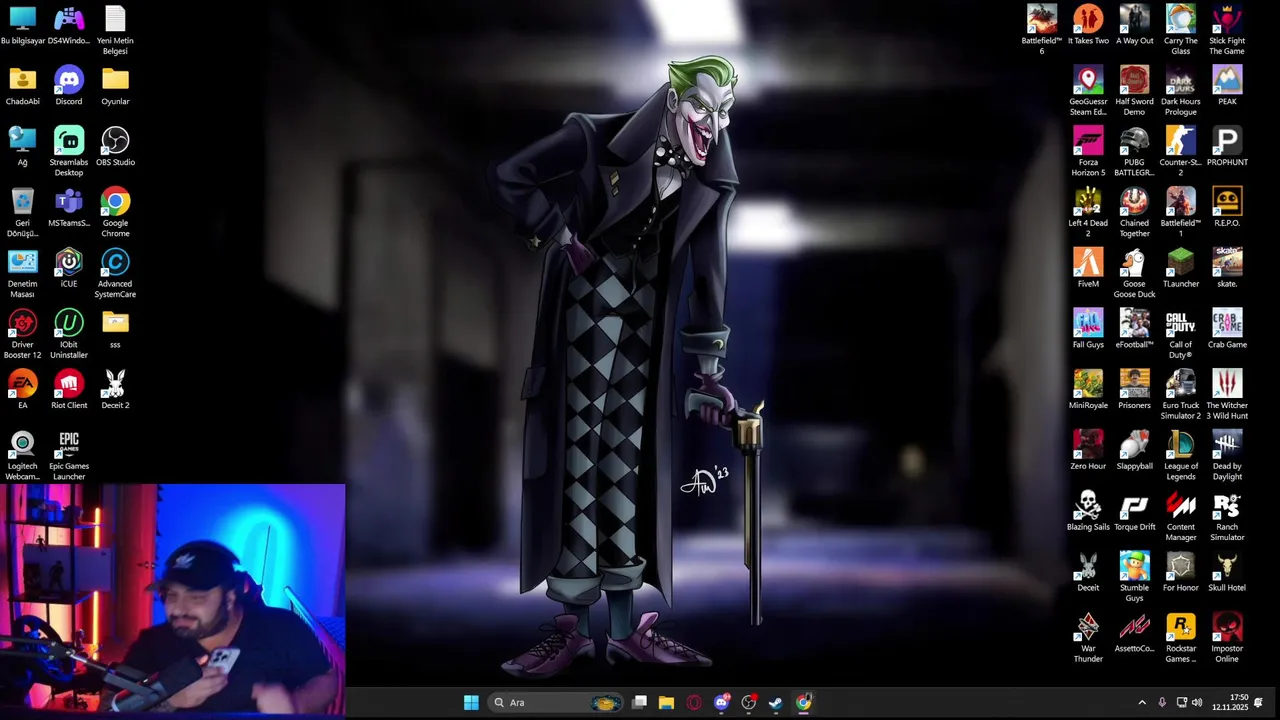Select the TLauncher Minecraft icon
1280x720 pixels.
point(1181,262)
